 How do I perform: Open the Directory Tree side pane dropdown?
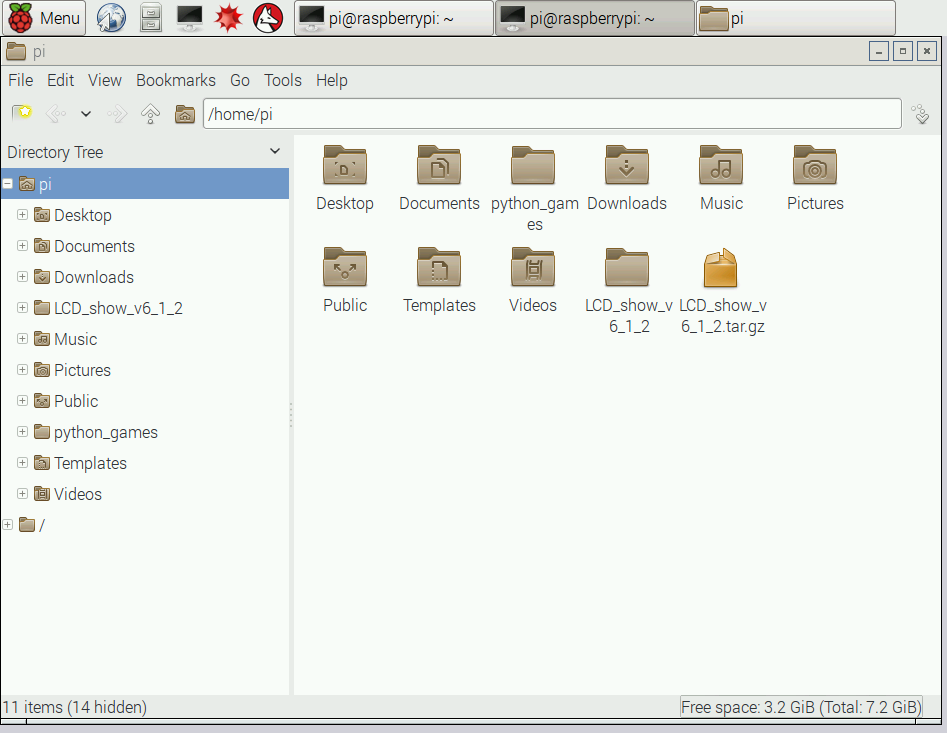275,151
